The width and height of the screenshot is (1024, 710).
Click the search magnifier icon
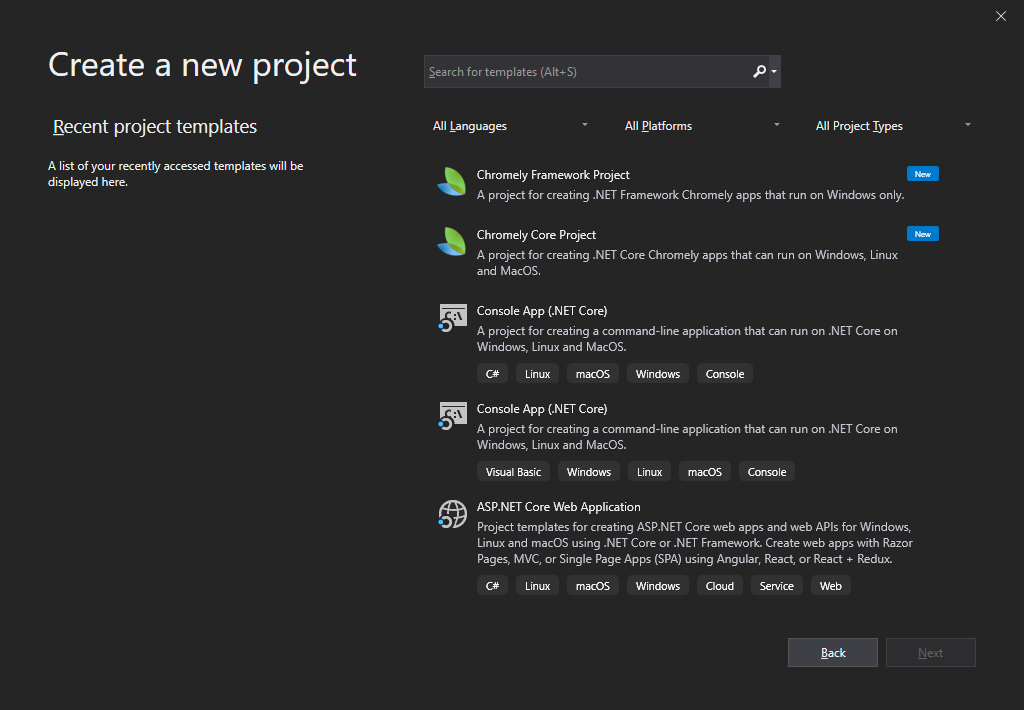759,71
